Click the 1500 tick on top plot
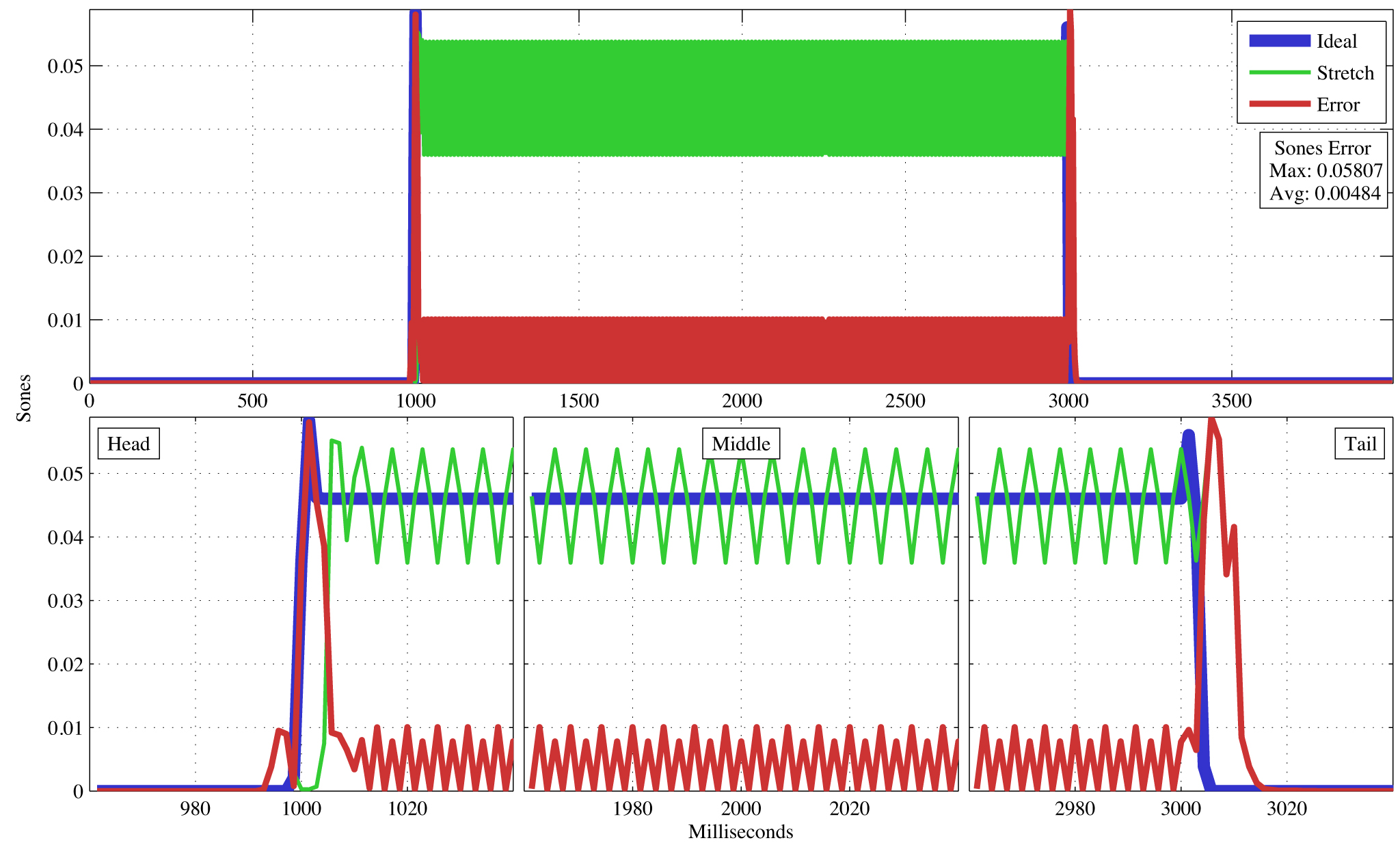The height and width of the screenshot is (860, 1400). point(579,401)
